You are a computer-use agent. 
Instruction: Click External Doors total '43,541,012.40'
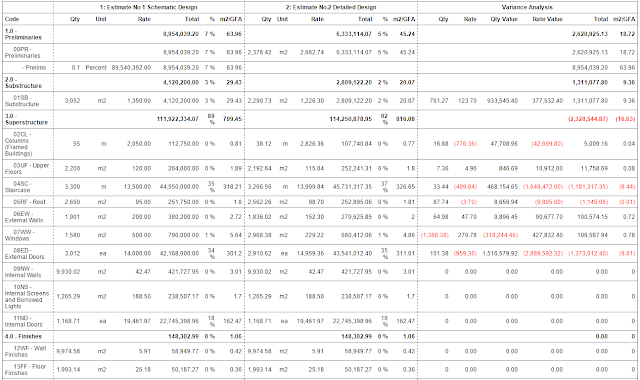click(x=352, y=254)
